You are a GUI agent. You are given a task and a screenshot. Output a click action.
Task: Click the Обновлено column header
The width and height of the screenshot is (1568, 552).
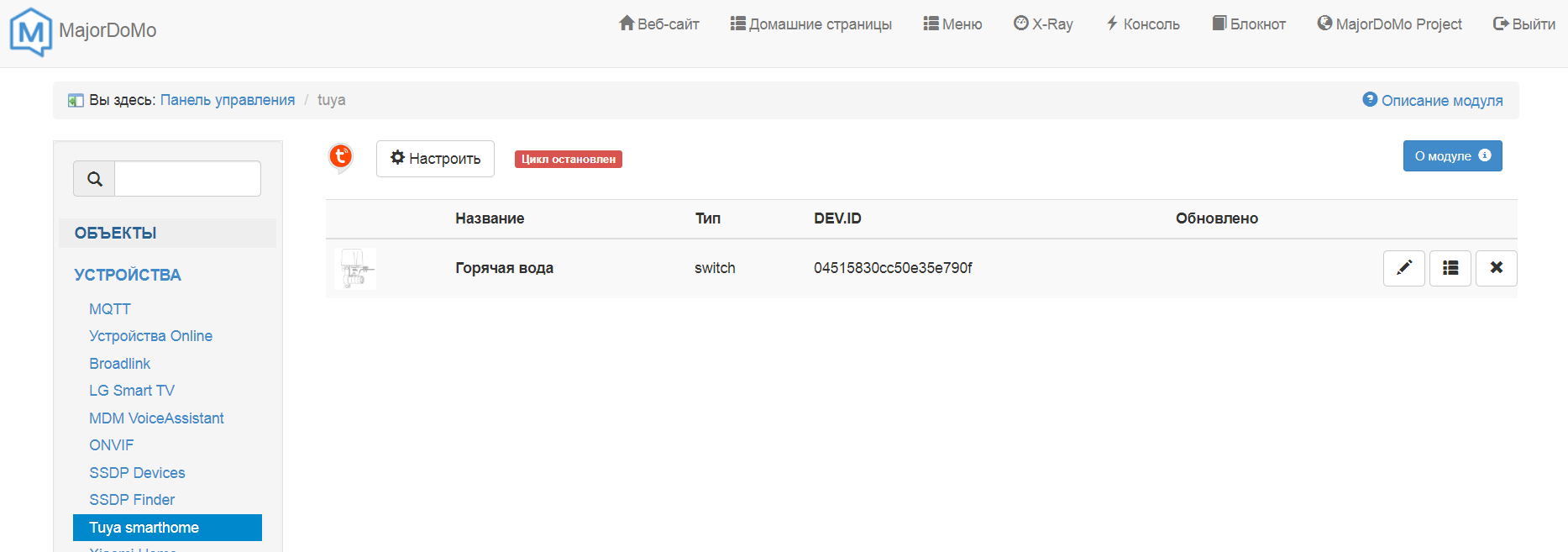coord(1217,218)
